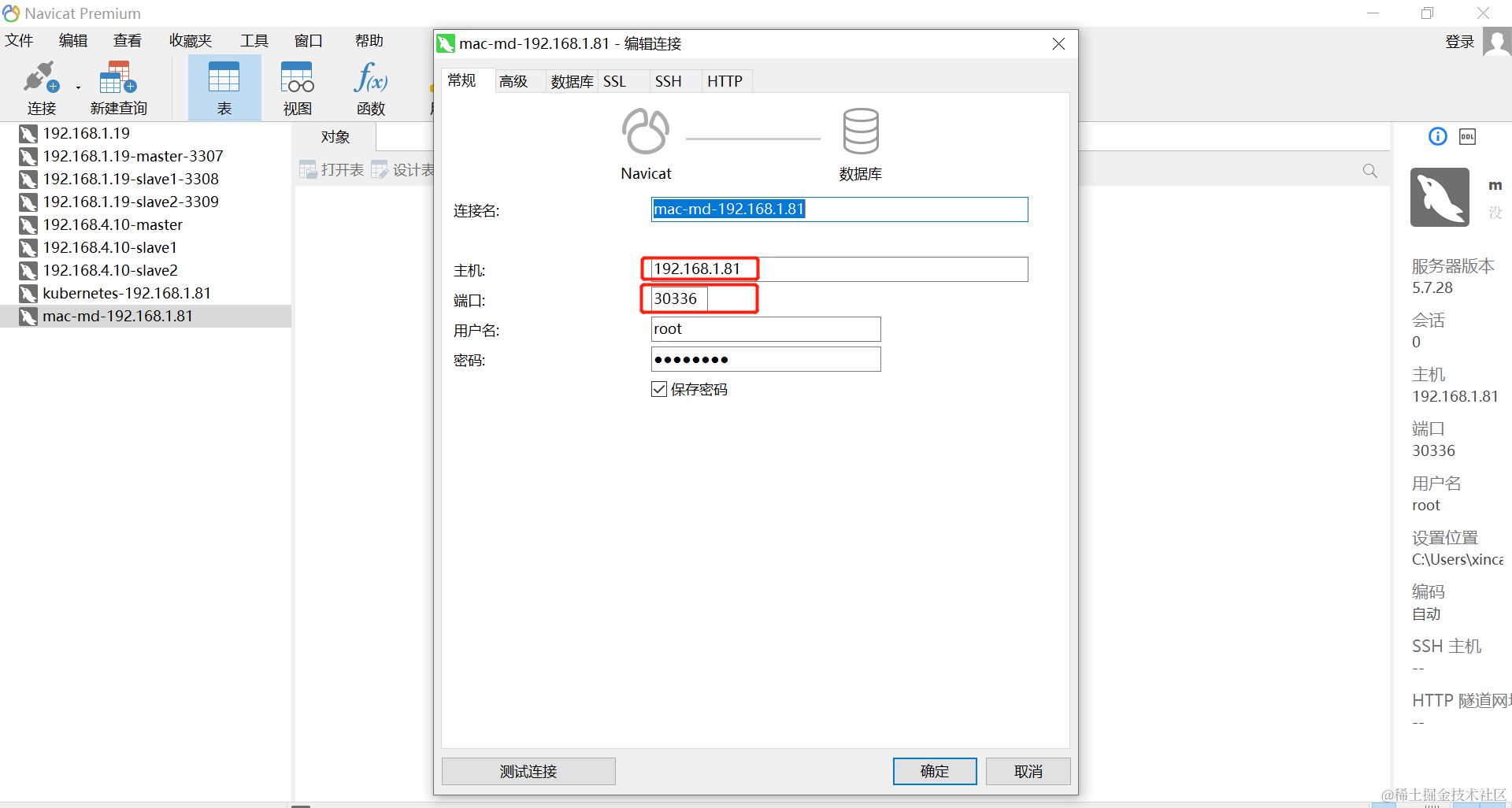
Task: Open the Connection dropdown arrow
Action: (x=78, y=87)
